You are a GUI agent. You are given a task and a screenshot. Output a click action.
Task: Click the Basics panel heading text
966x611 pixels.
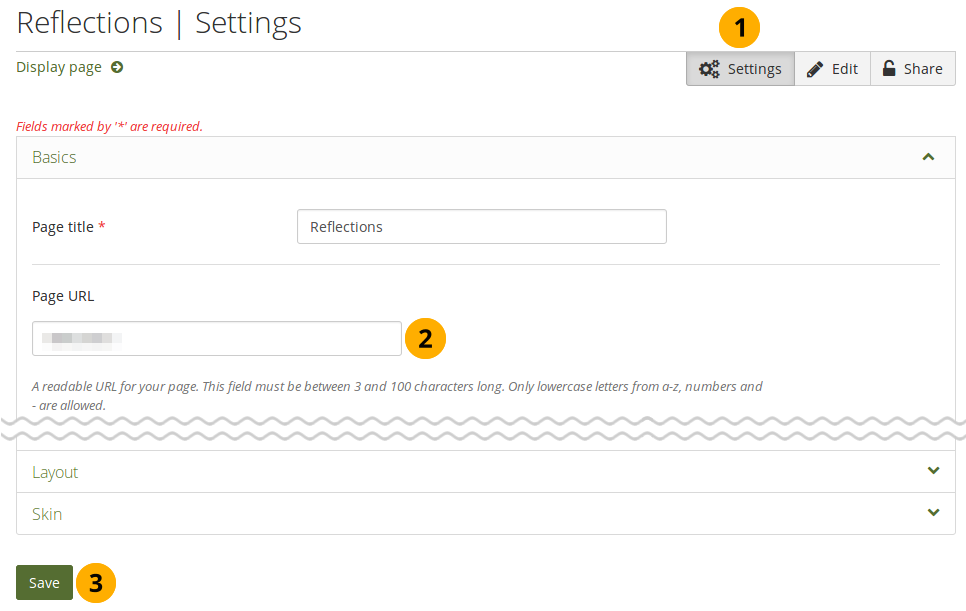point(54,158)
